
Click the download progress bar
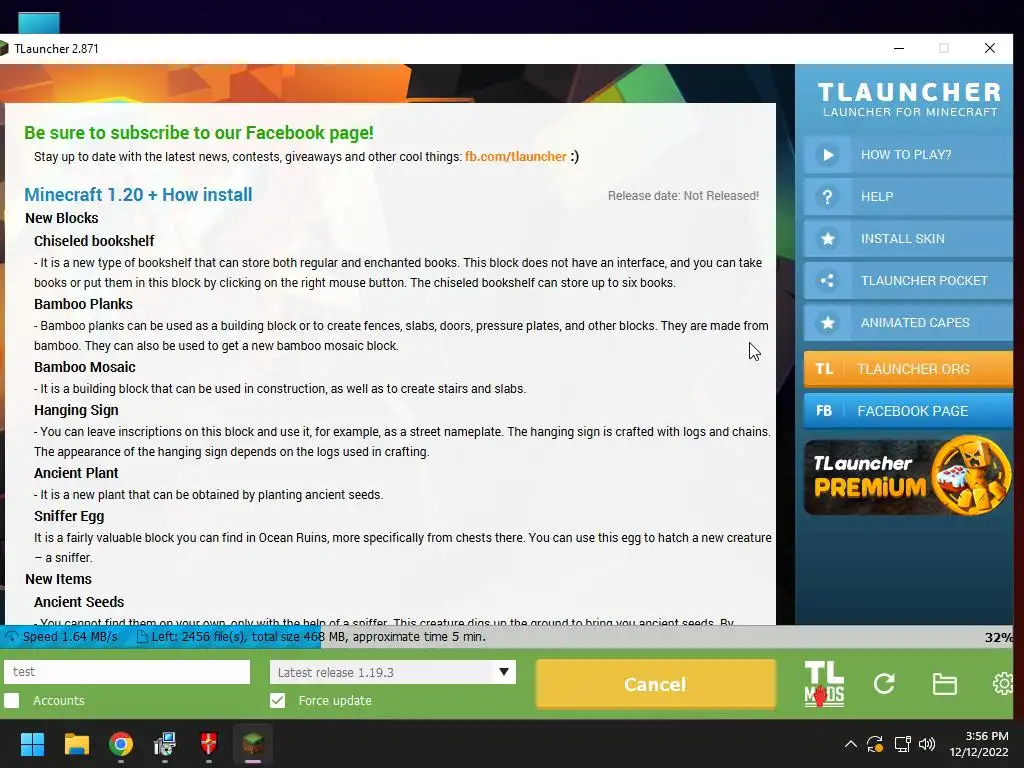[507, 637]
